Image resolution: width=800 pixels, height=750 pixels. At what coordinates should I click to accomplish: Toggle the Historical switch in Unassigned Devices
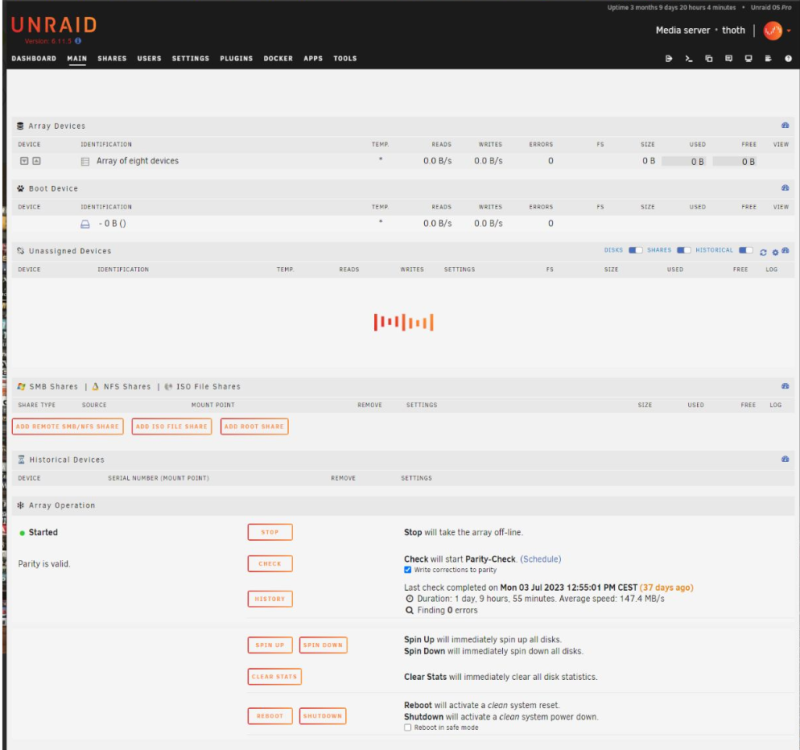745,250
